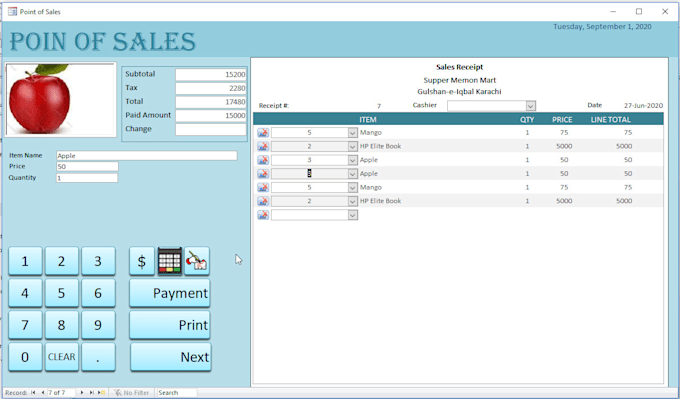Click the Access form icon in title bar
This screenshot has width=680, height=399.
[x=13, y=11]
